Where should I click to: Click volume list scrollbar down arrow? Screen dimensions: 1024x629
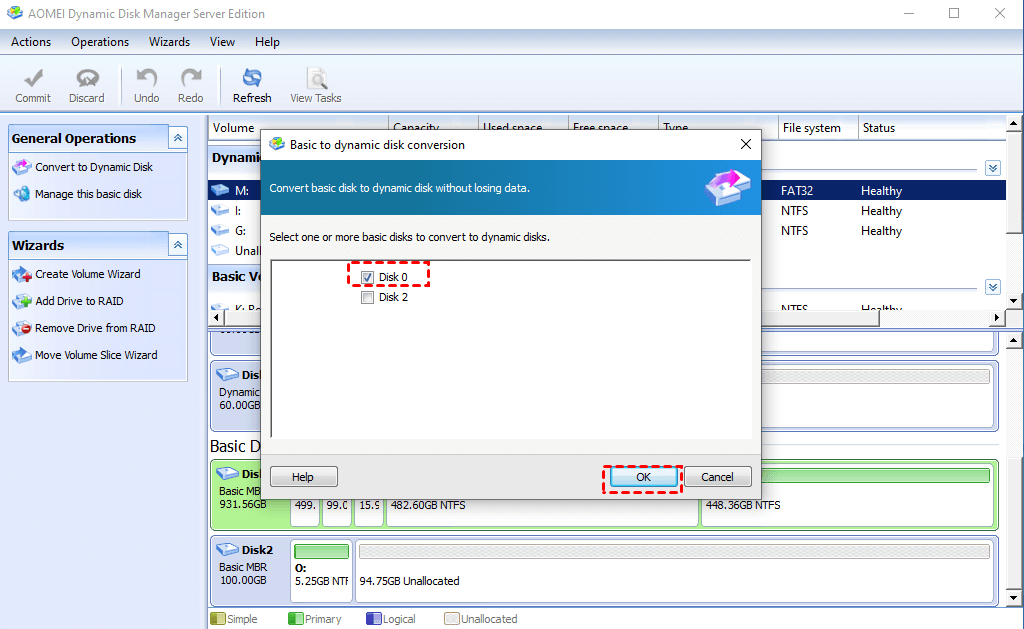coord(1014,301)
